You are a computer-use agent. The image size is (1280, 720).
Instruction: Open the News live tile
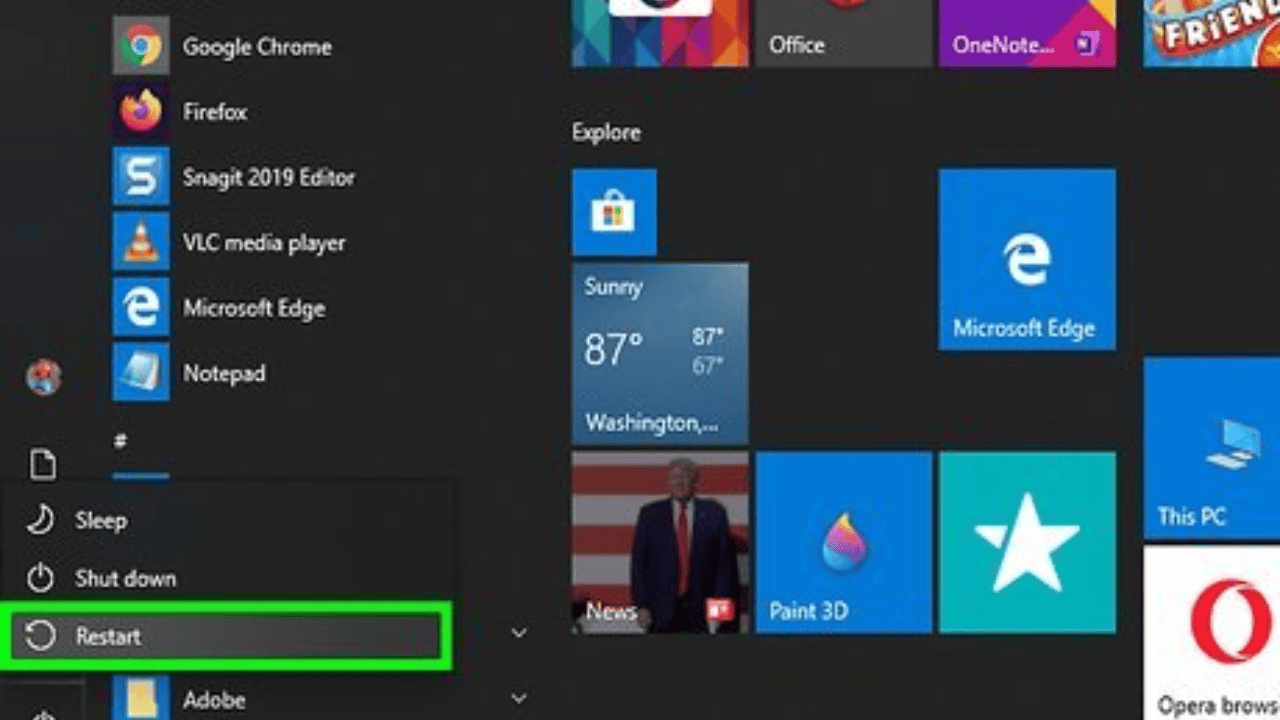point(660,542)
